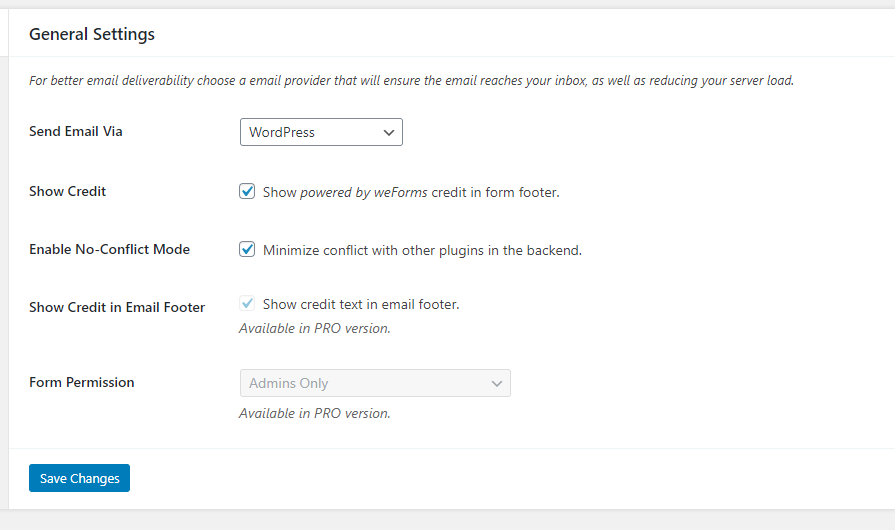Open the Send Email Via dropdown
This screenshot has width=895, height=530.
(320, 132)
